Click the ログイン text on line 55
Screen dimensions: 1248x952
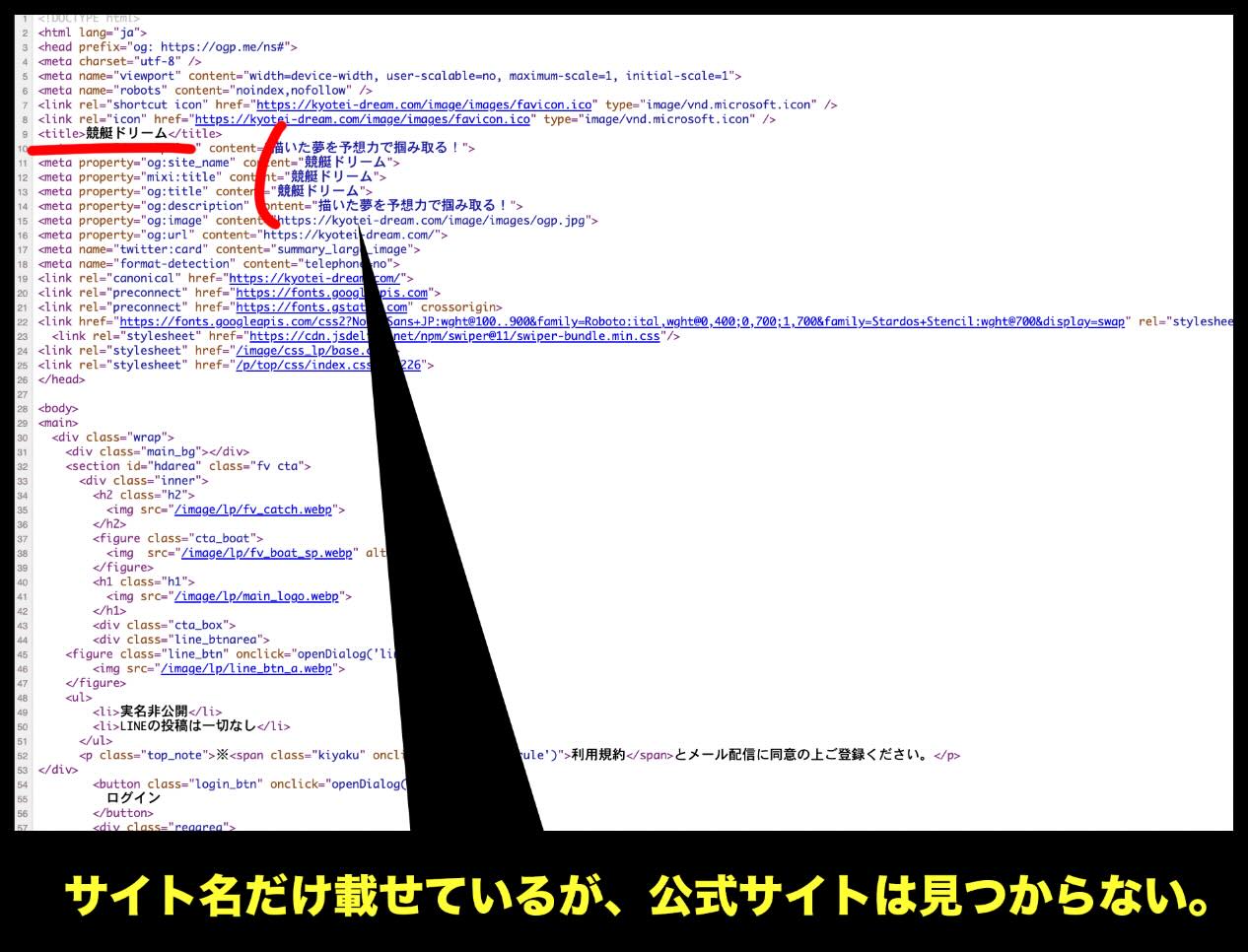[x=133, y=798]
